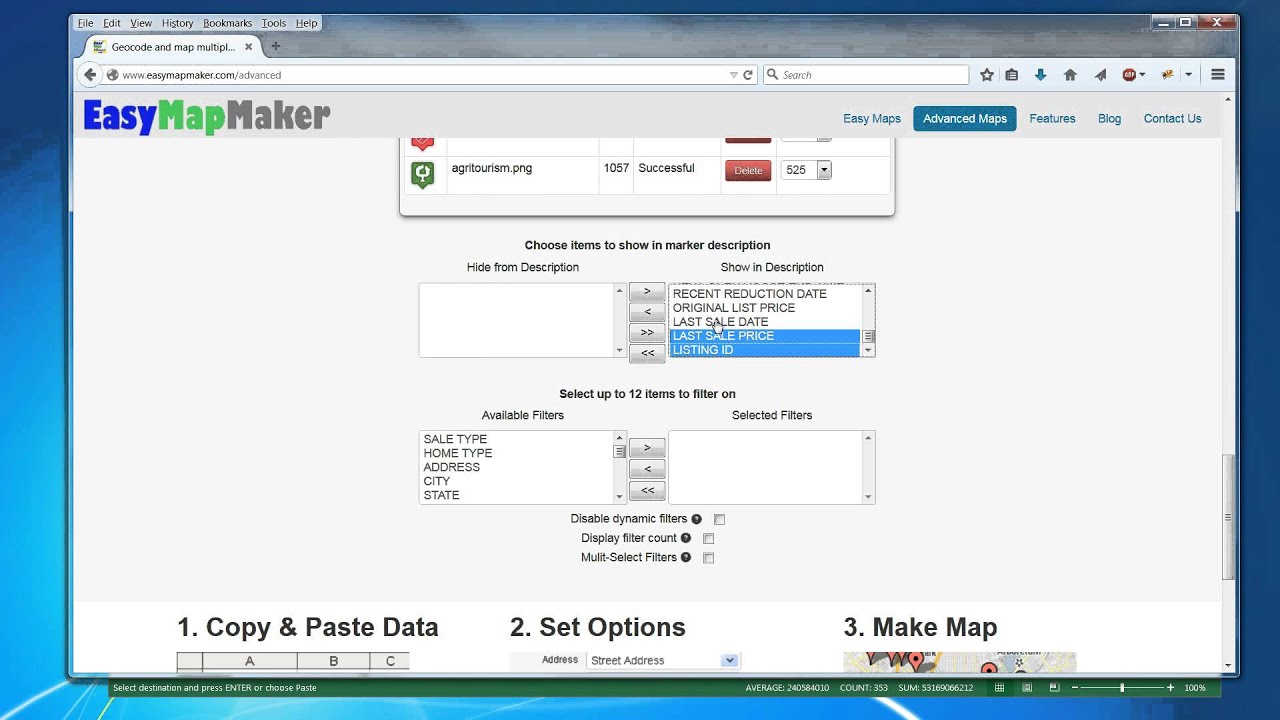Go to the Easy Maps page
The width and height of the screenshot is (1280, 720).
coord(872,118)
